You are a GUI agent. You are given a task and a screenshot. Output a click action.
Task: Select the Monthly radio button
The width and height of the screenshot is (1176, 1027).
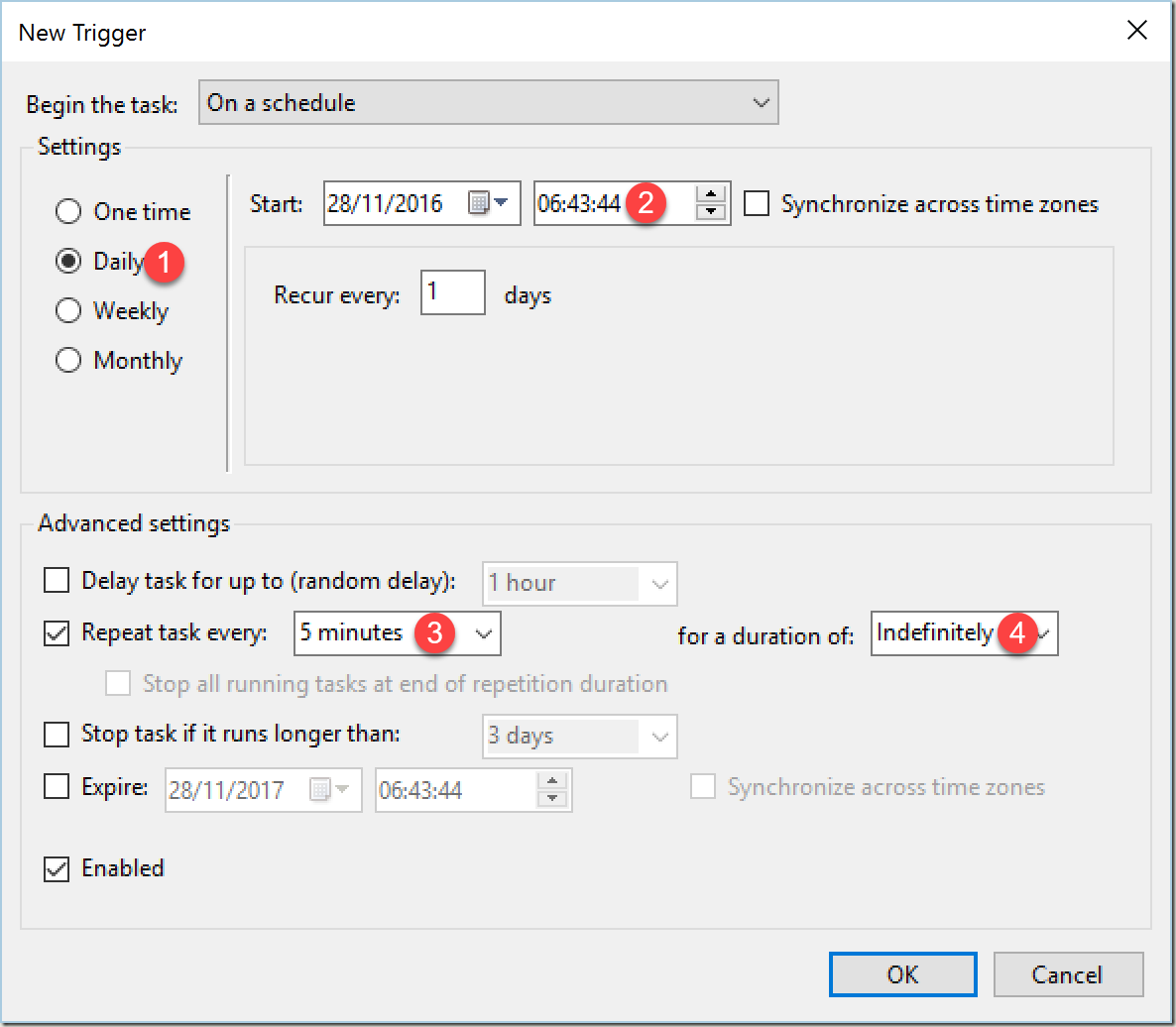tap(68, 360)
